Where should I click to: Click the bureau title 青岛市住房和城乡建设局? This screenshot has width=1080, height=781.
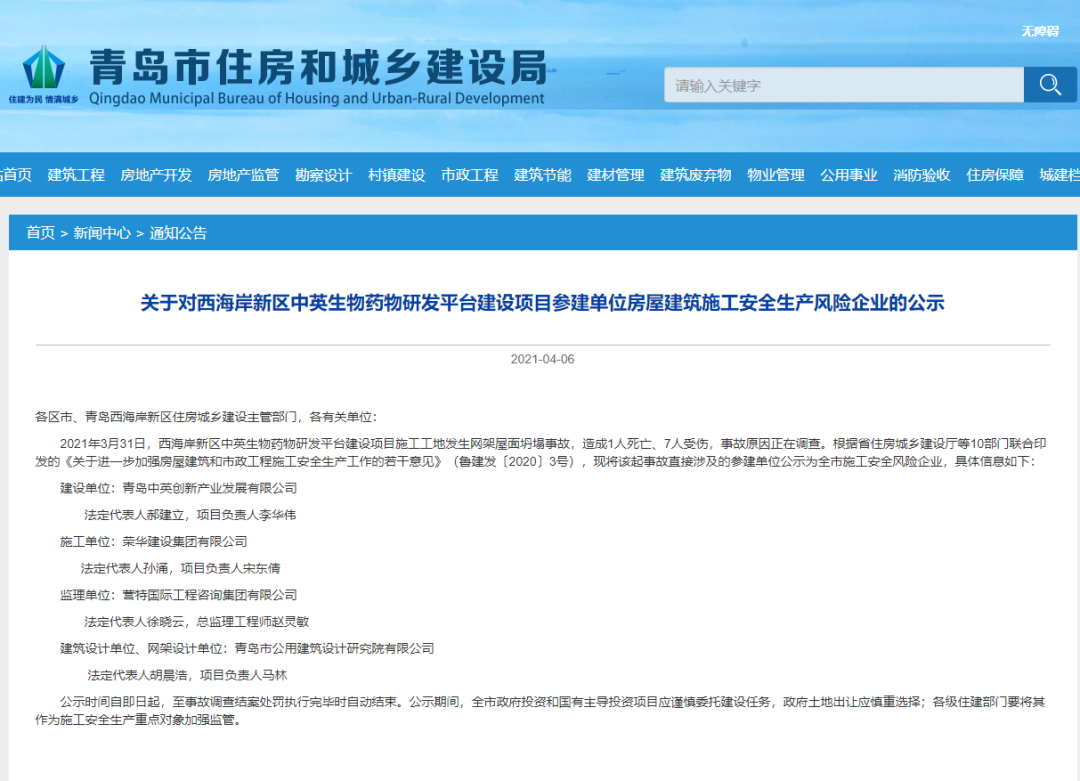318,67
